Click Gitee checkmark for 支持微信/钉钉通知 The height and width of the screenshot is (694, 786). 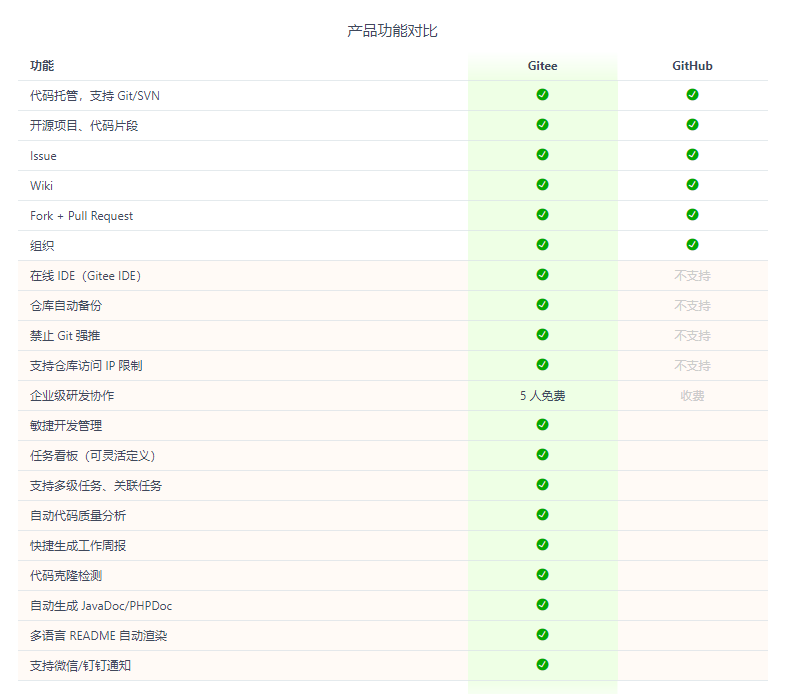542,664
